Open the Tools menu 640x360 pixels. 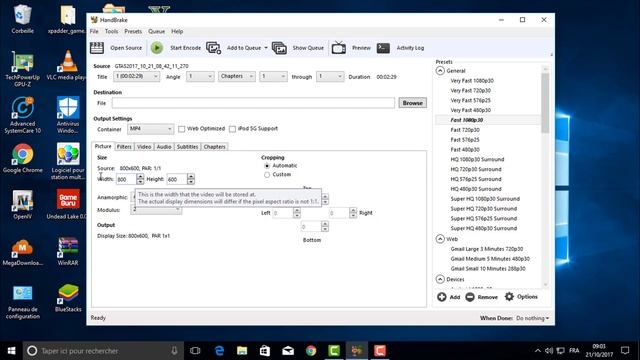click(111, 31)
